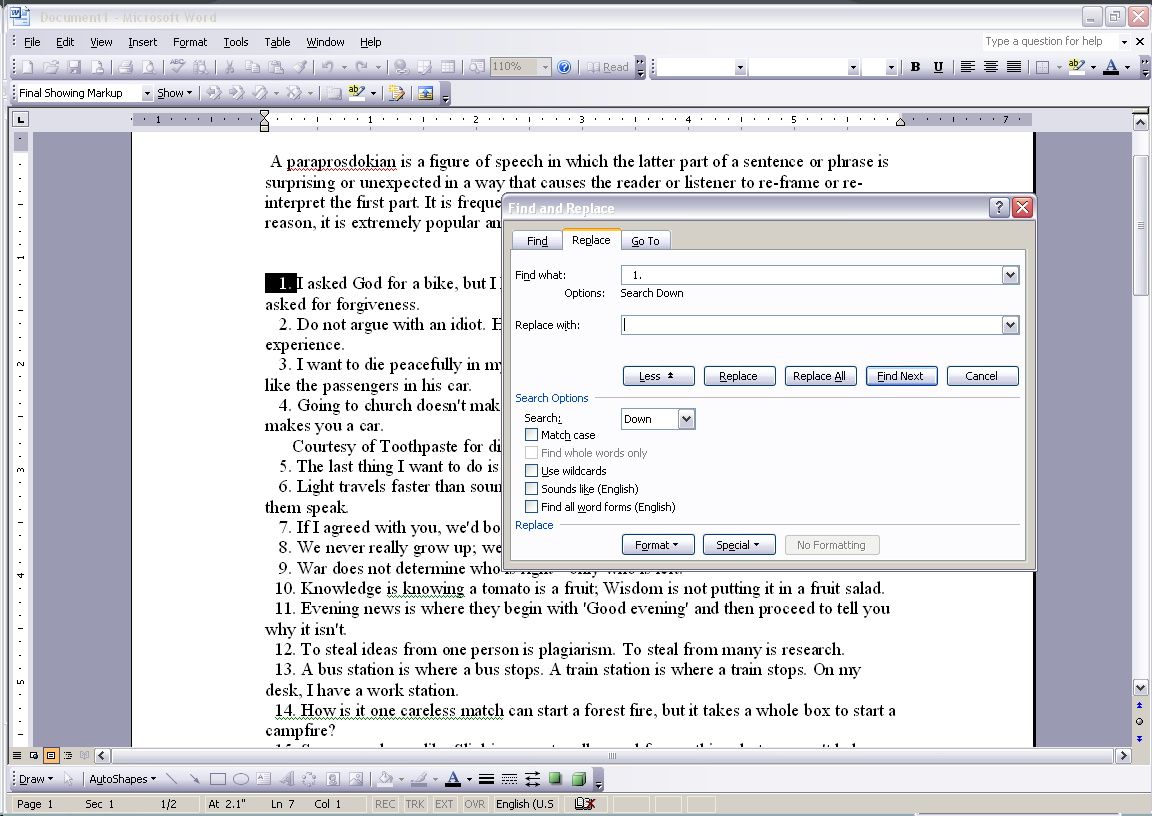Open the Reviewing Pane icon
The width and height of the screenshot is (1152, 816).
[428, 92]
